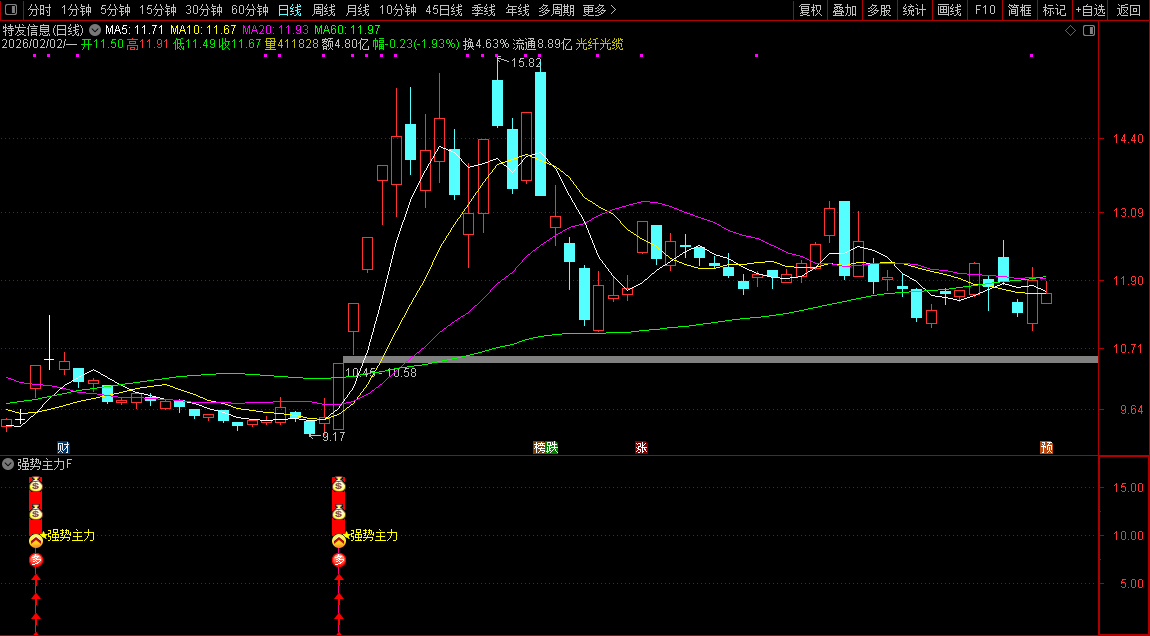Screen dimensions: 1150x636
Task: Click the 返回 back button
Action: point(1128,10)
